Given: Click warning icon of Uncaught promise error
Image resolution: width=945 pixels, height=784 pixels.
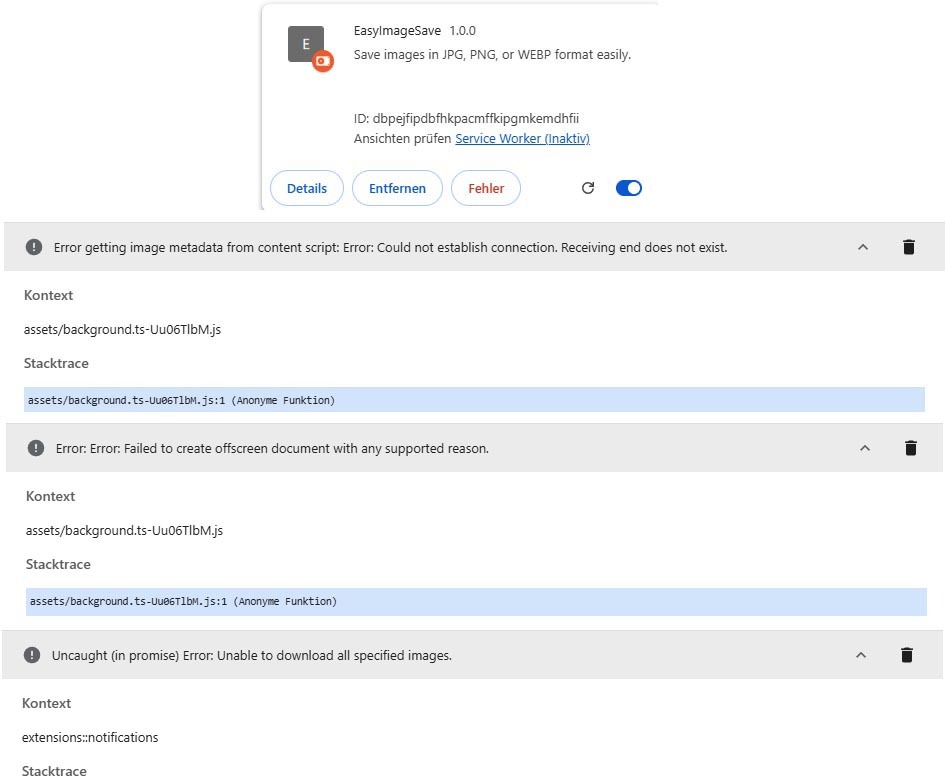Looking at the screenshot, I should [x=32, y=655].
